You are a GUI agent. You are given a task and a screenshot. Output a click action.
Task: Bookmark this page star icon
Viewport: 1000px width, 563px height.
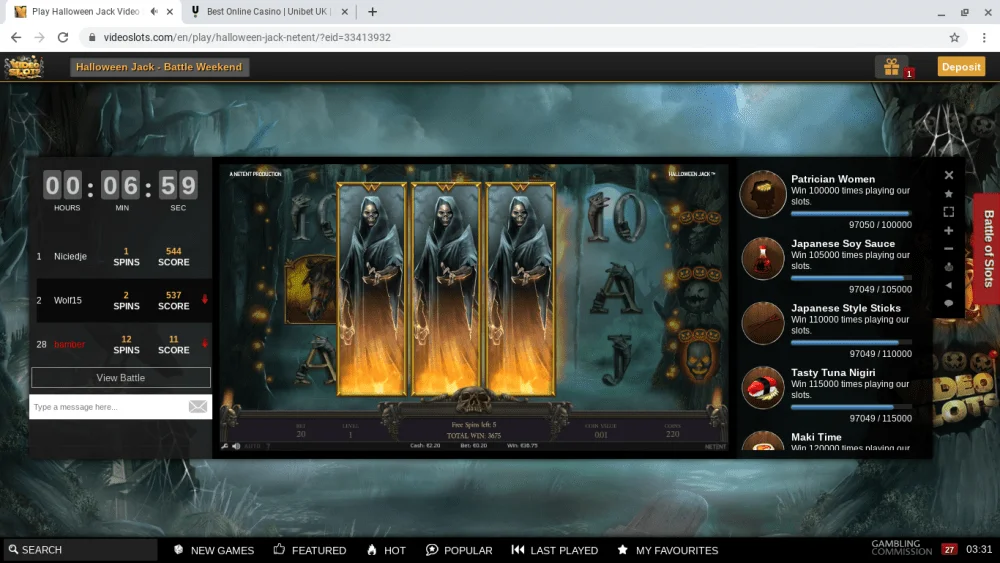point(954,38)
